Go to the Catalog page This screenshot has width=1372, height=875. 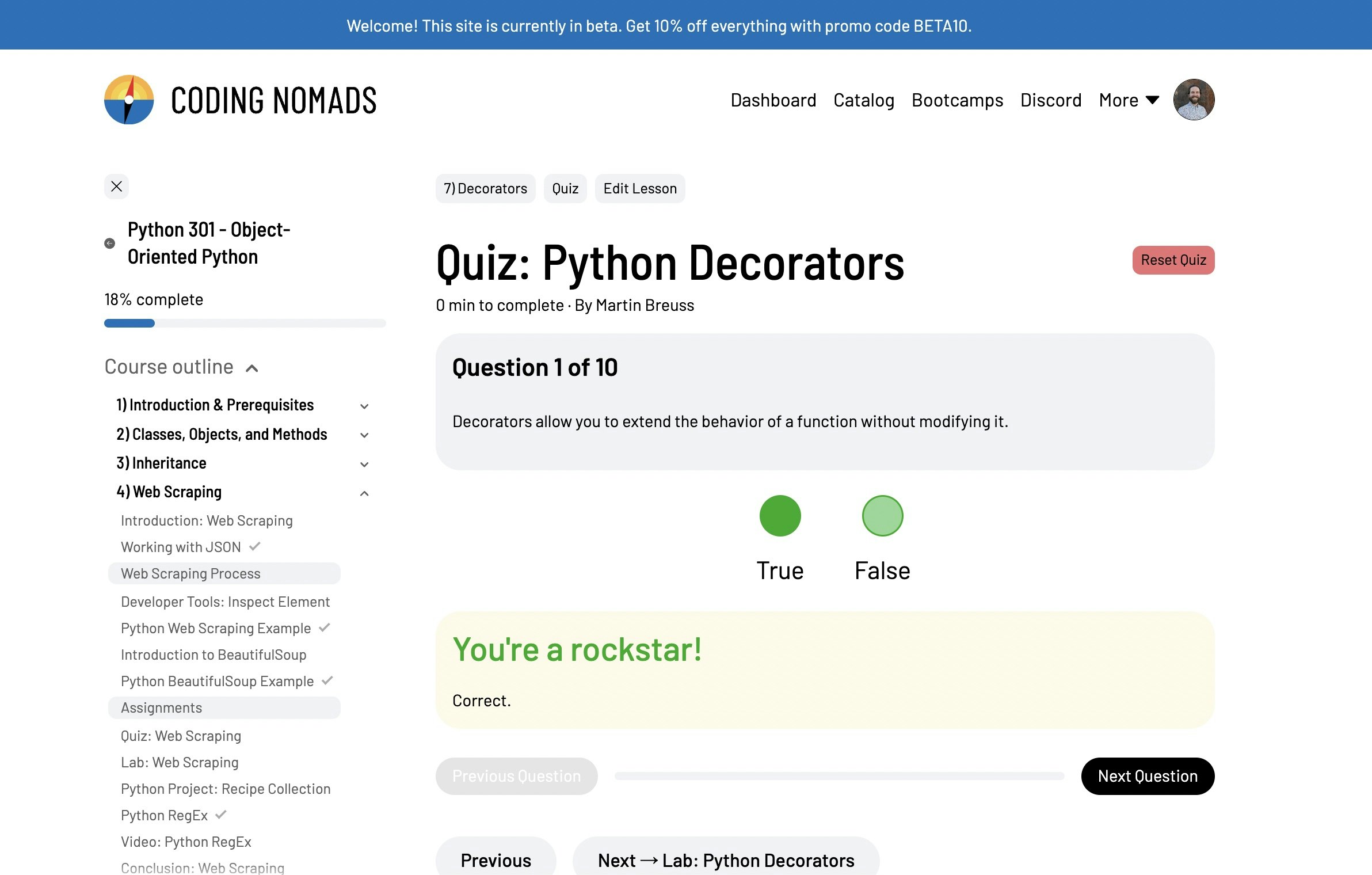tap(863, 100)
